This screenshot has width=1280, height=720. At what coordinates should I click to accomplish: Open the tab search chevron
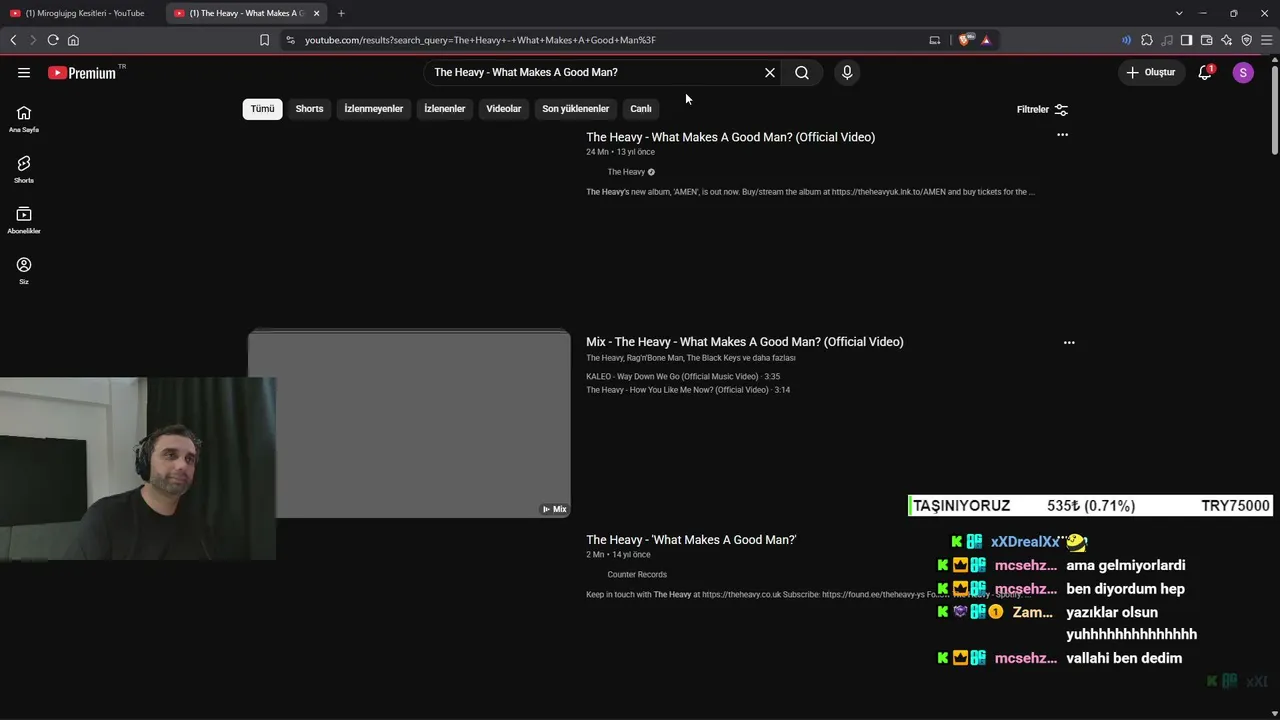pos(1179,13)
